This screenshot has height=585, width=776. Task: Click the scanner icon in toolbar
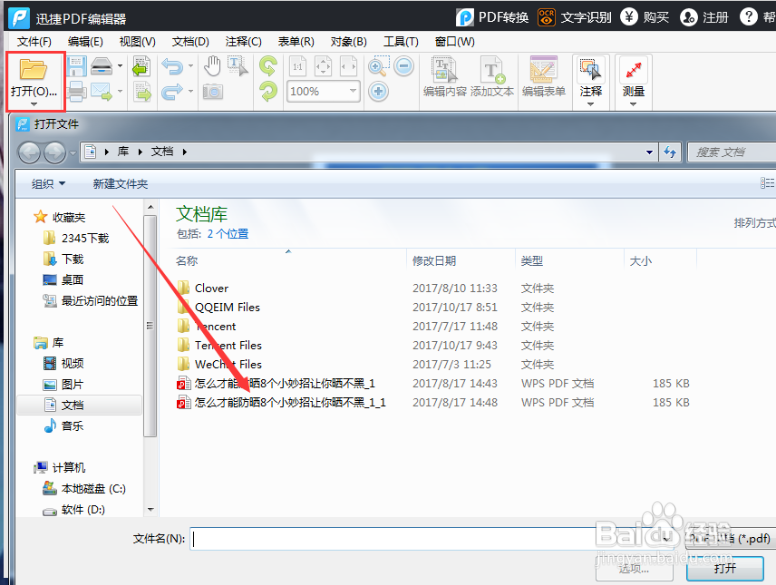click(x=102, y=65)
